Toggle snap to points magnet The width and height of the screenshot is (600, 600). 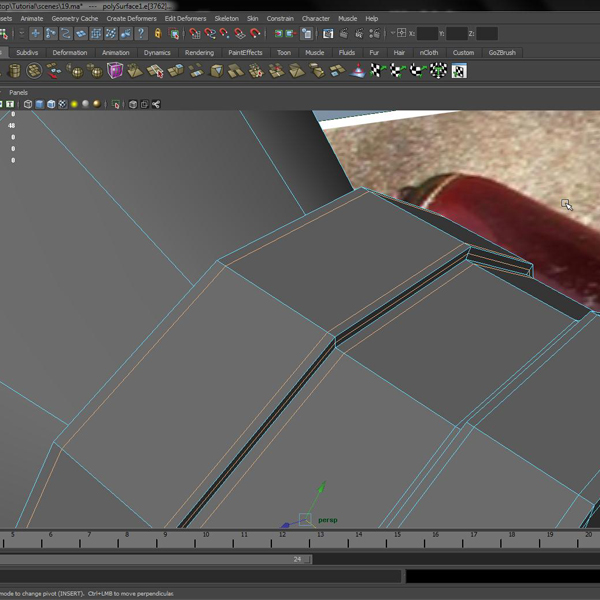pyautogui.click(x=225, y=34)
